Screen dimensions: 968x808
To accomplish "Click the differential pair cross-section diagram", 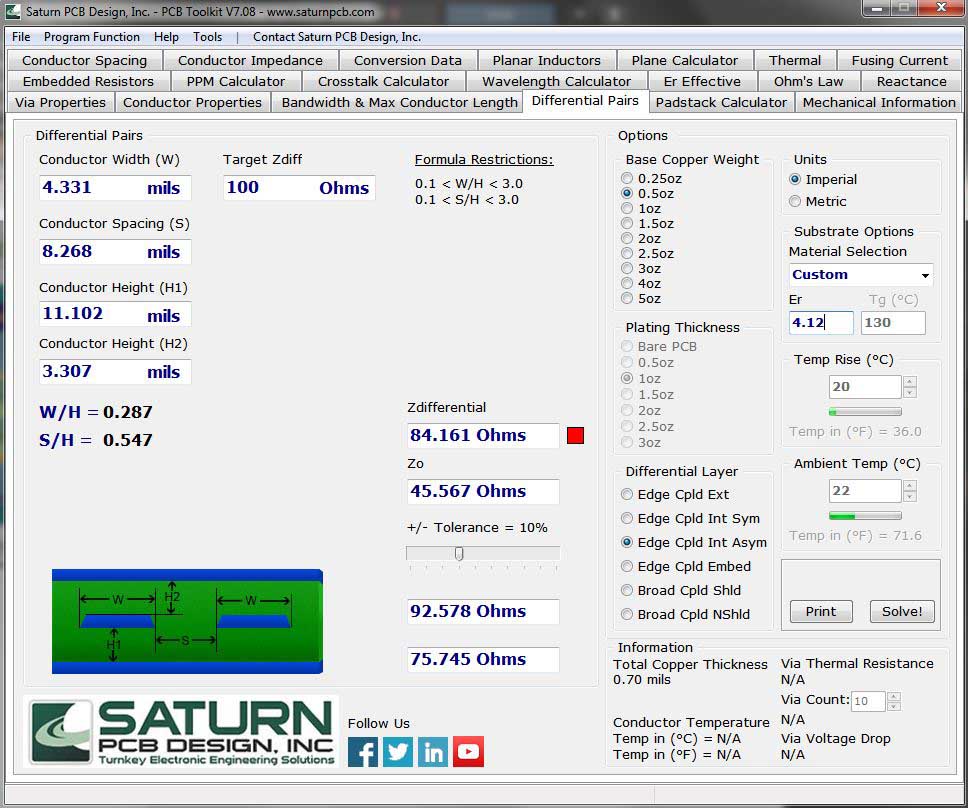I will (187, 621).
